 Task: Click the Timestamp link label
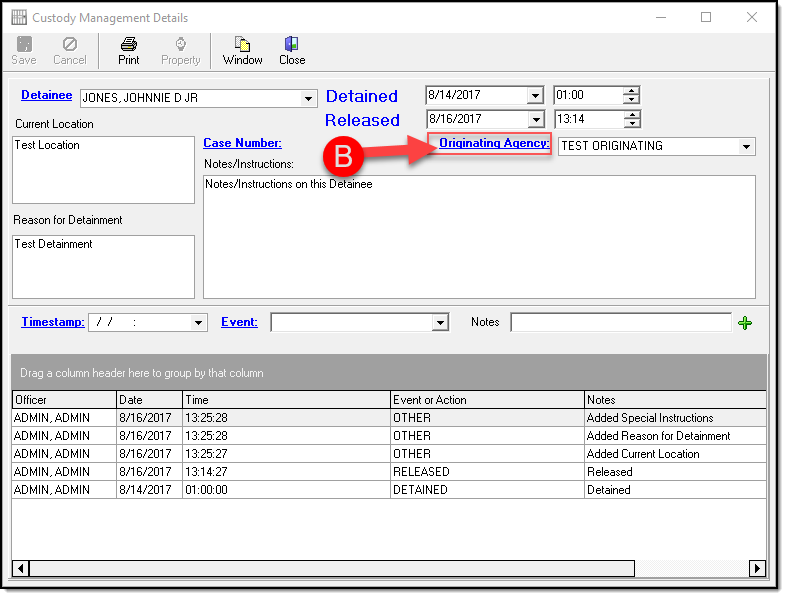(52, 322)
